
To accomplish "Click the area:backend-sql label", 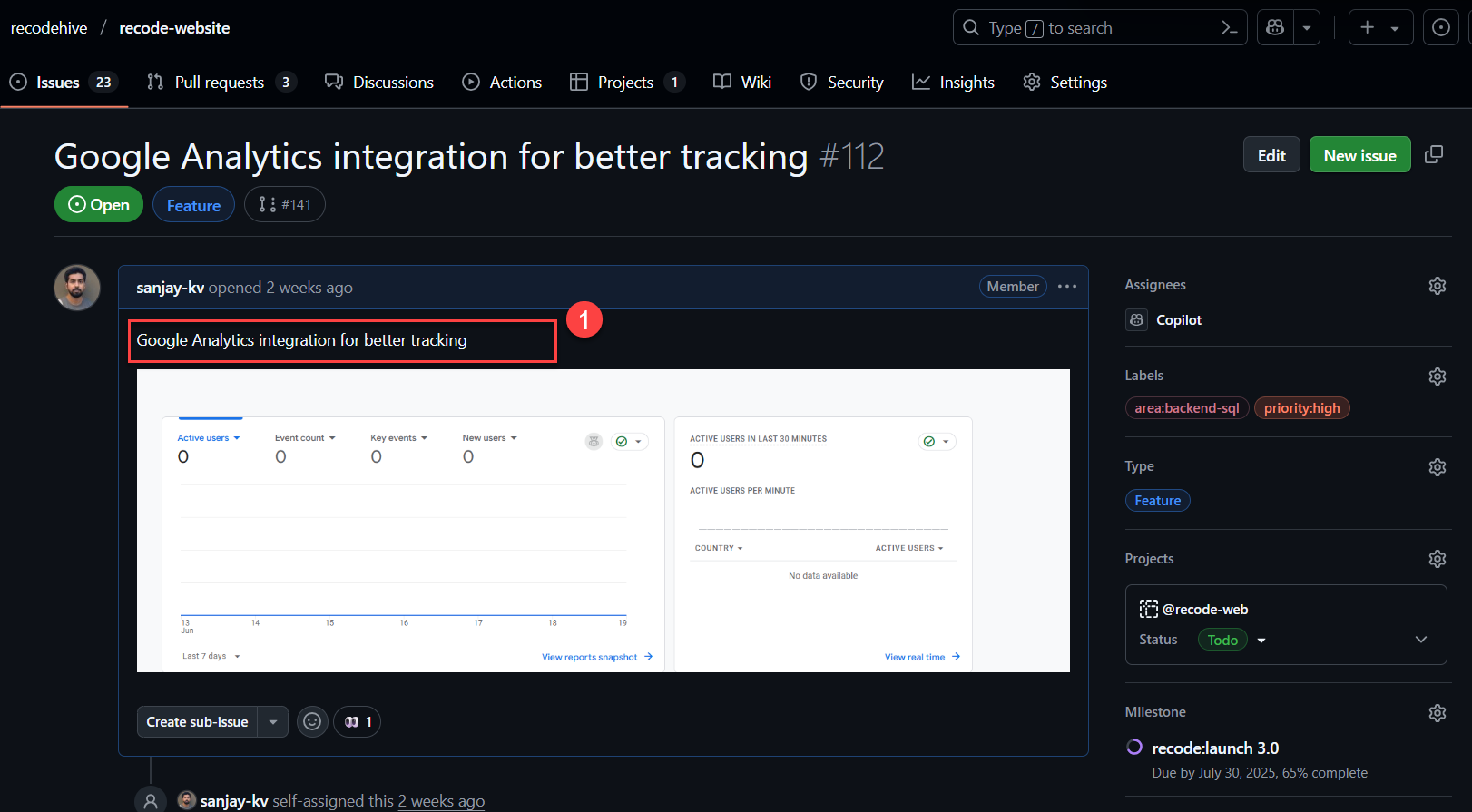I will 1187,408.
